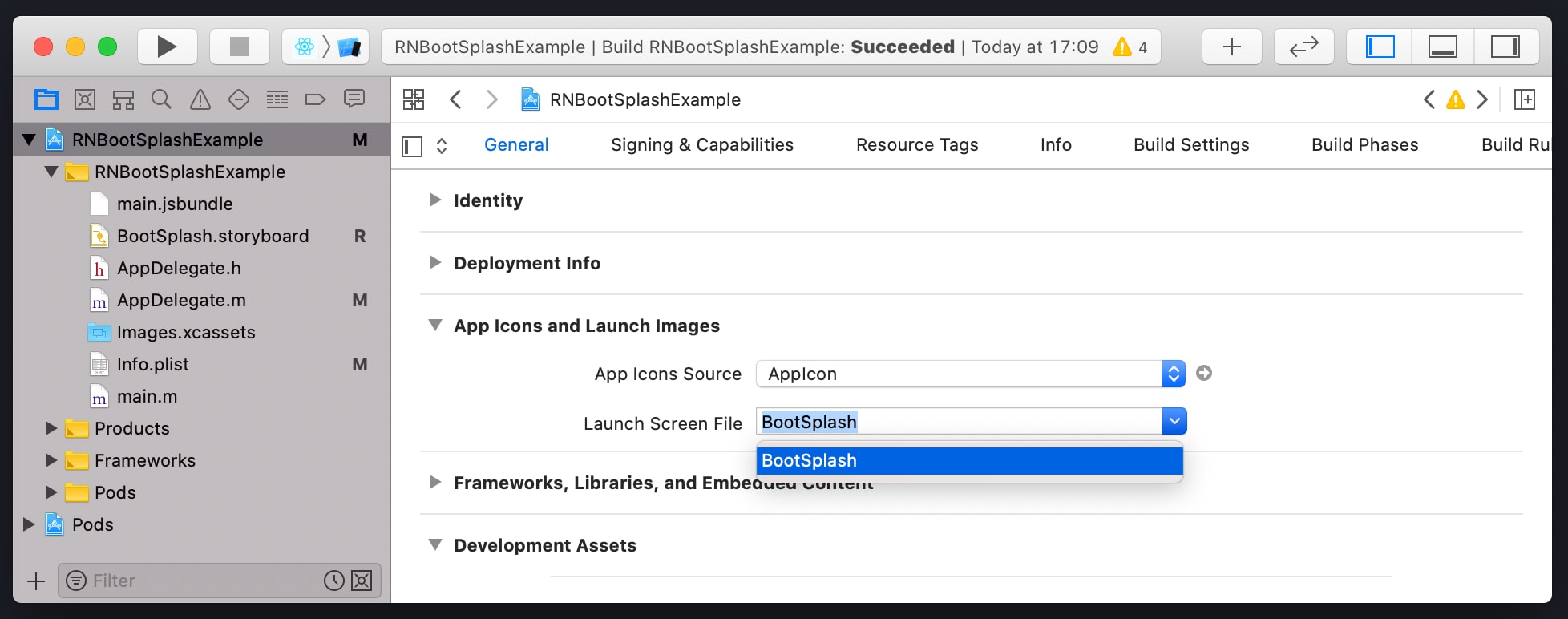
Task: Open the Issue navigator warning triangle
Action: [200, 99]
